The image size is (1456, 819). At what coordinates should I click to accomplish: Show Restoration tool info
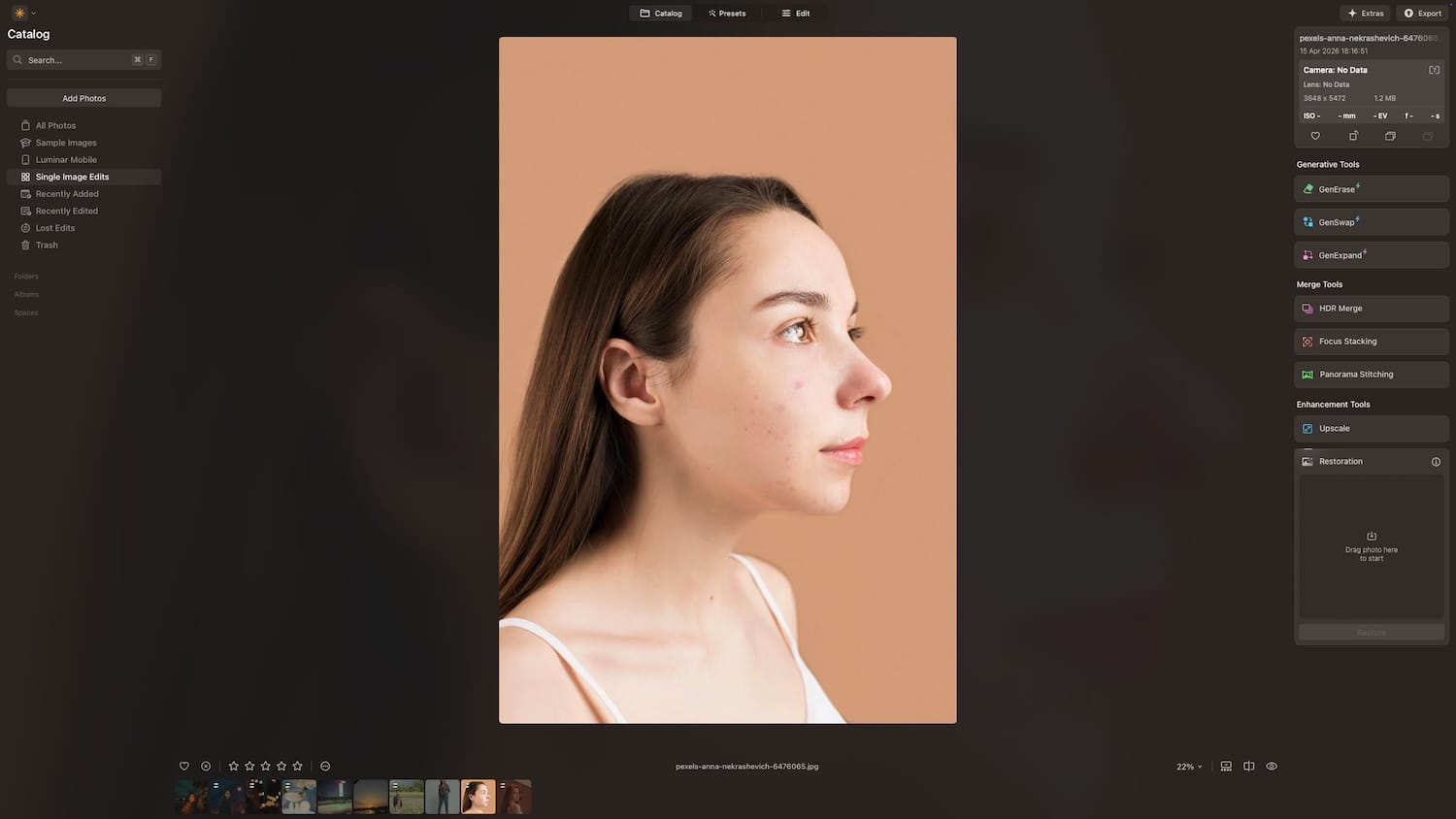click(1436, 462)
